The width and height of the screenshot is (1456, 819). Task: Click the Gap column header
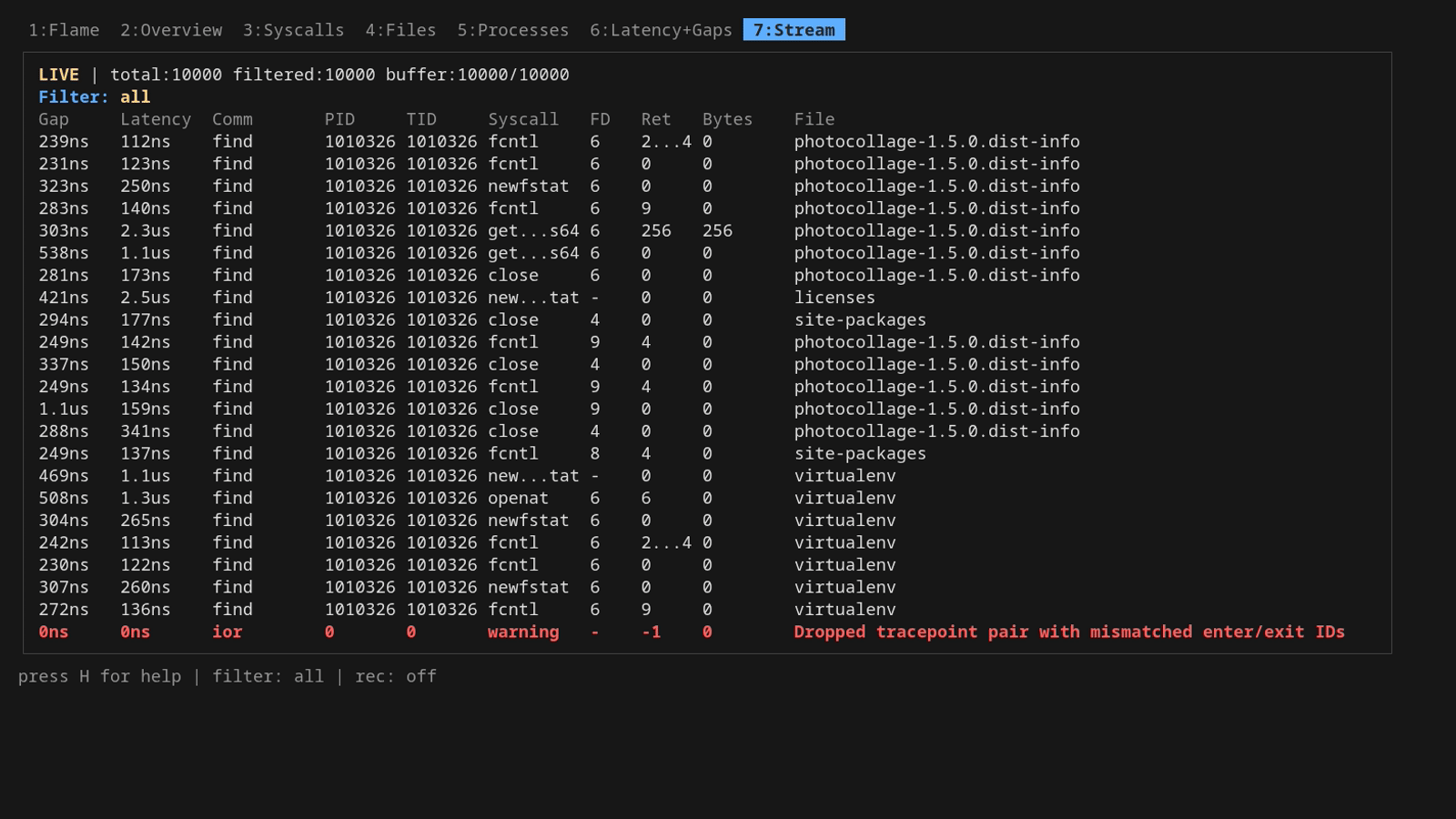pyautogui.click(x=54, y=119)
